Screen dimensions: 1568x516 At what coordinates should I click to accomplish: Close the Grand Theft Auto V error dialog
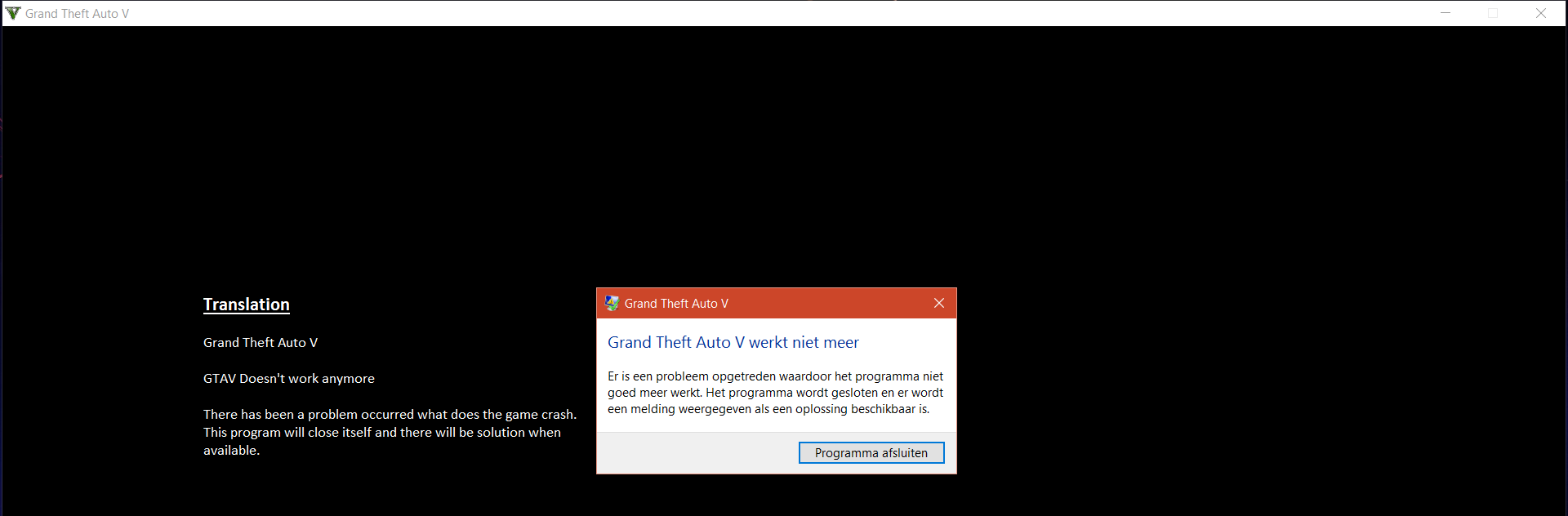(x=939, y=303)
